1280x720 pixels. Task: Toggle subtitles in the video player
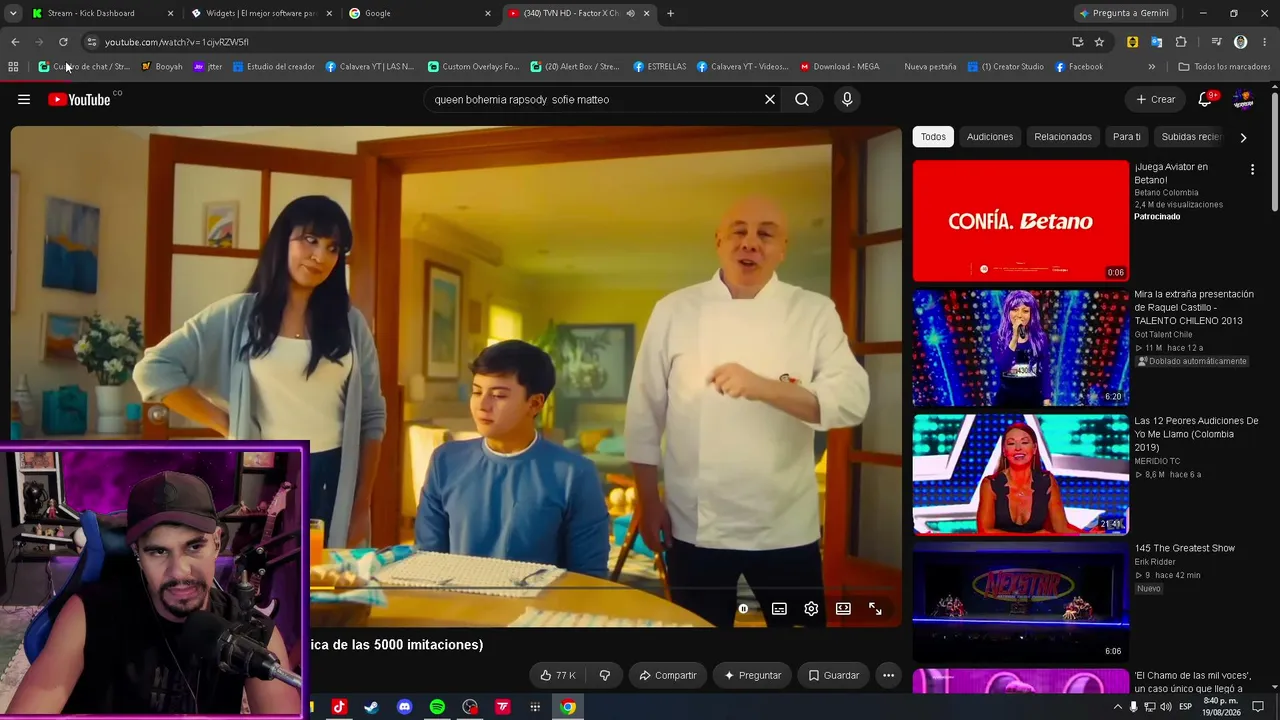(779, 608)
